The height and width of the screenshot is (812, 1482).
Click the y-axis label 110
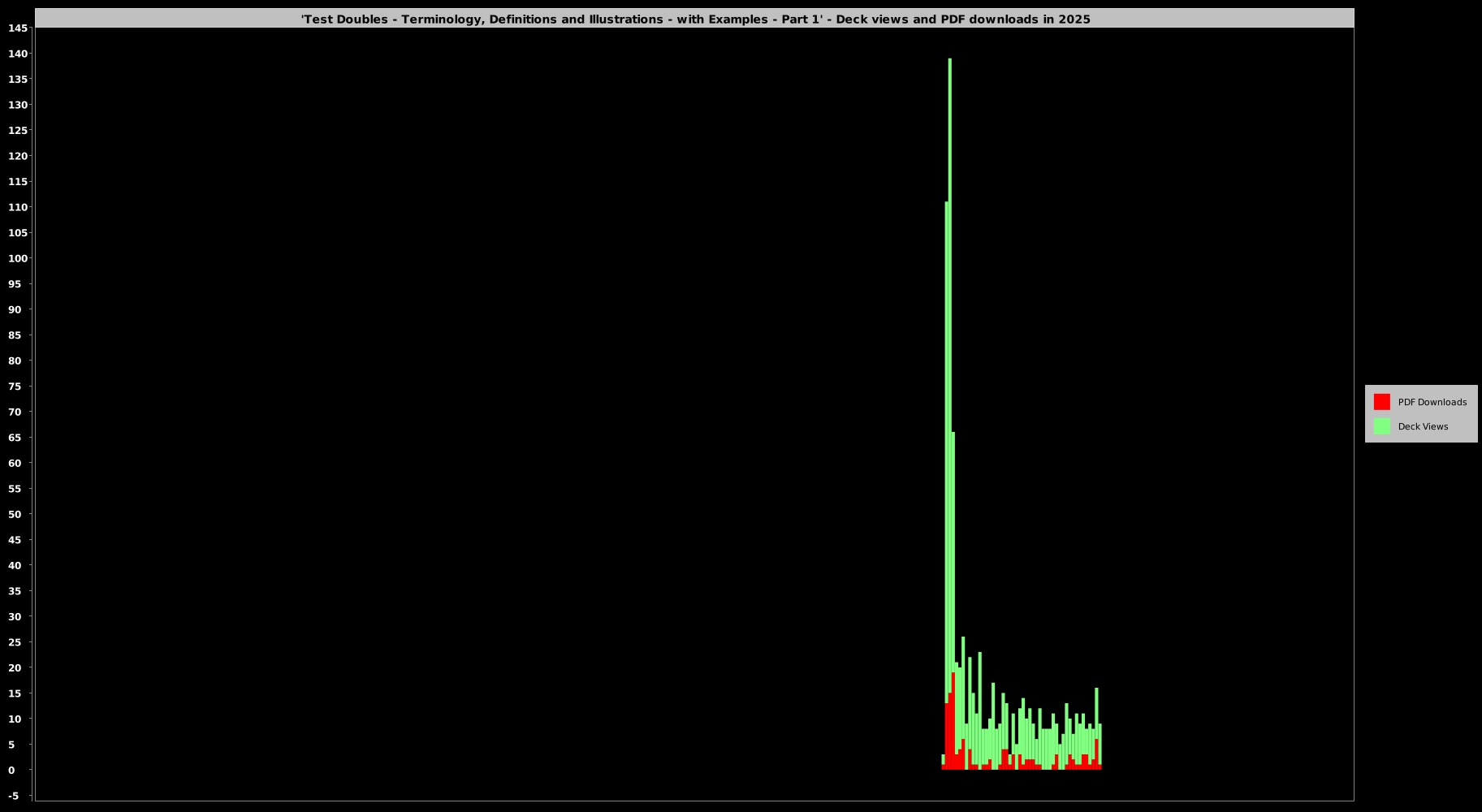click(x=18, y=208)
